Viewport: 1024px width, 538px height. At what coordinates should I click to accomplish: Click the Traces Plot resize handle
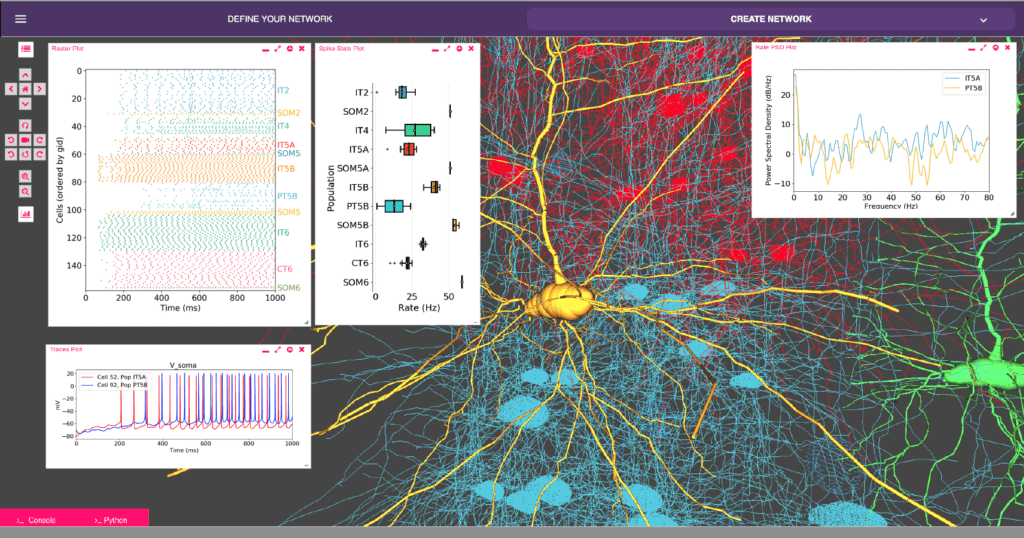click(305, 463)
